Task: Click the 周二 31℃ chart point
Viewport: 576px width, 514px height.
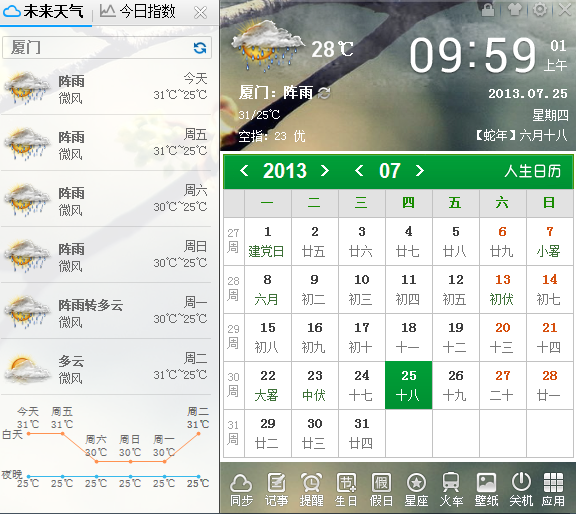Action: [198, 434]
